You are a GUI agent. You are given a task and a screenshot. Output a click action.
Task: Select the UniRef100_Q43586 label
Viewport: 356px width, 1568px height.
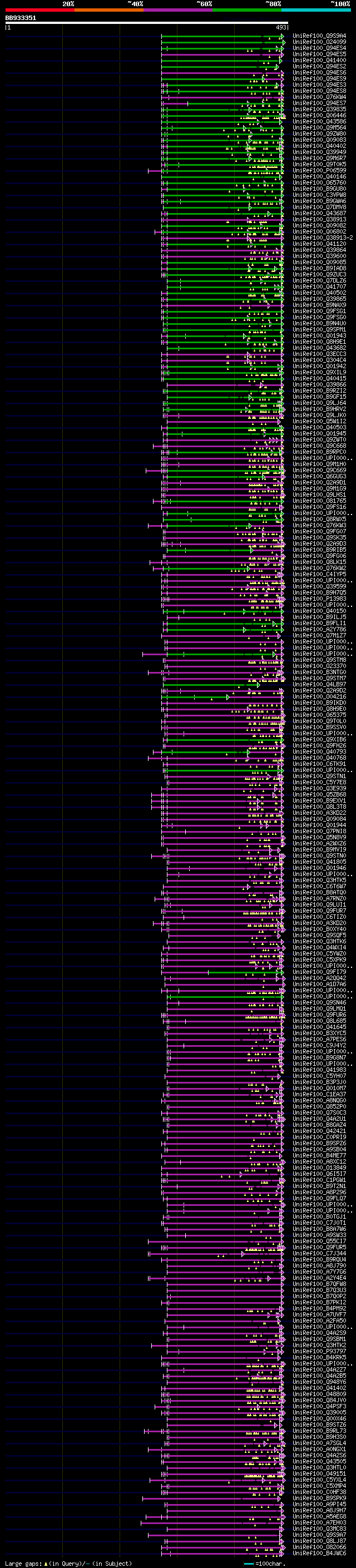tap(319, 122)
